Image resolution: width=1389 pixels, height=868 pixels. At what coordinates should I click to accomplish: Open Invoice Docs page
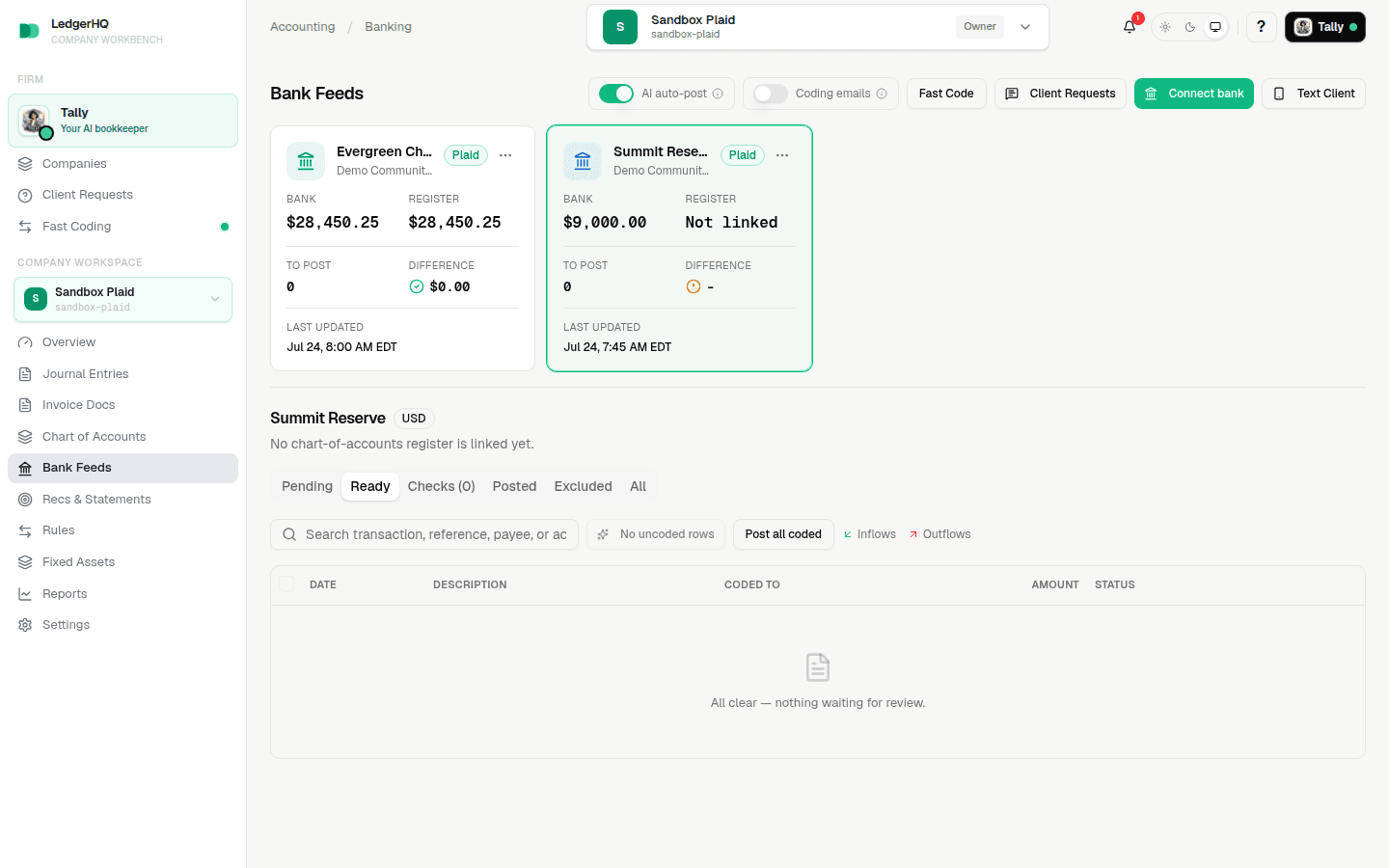123,405
